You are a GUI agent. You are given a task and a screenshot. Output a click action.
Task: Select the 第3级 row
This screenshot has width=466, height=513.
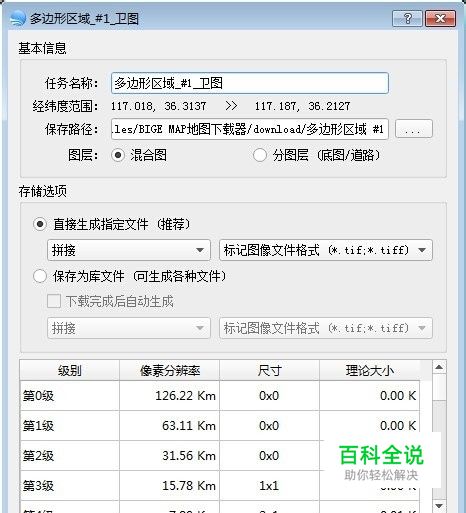pos(220,486)
